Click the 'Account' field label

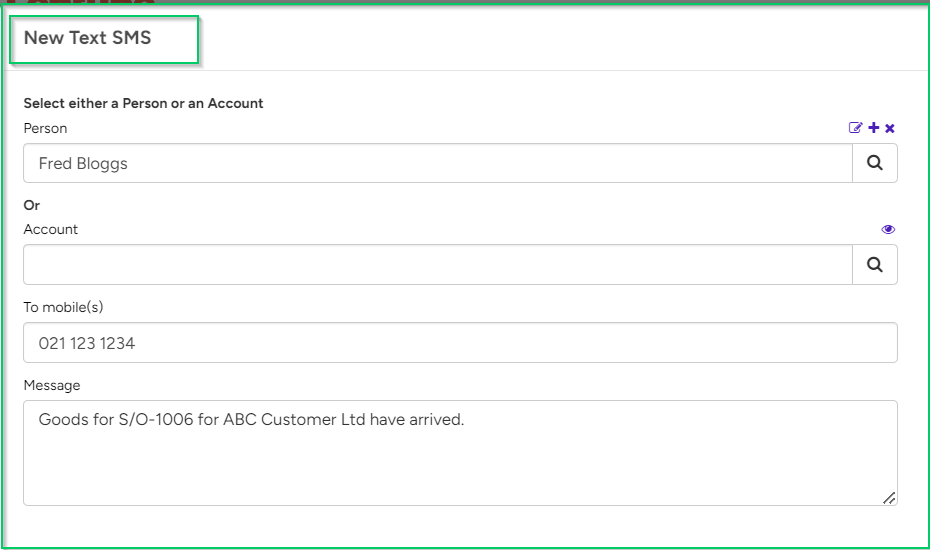tap(50, 230)
